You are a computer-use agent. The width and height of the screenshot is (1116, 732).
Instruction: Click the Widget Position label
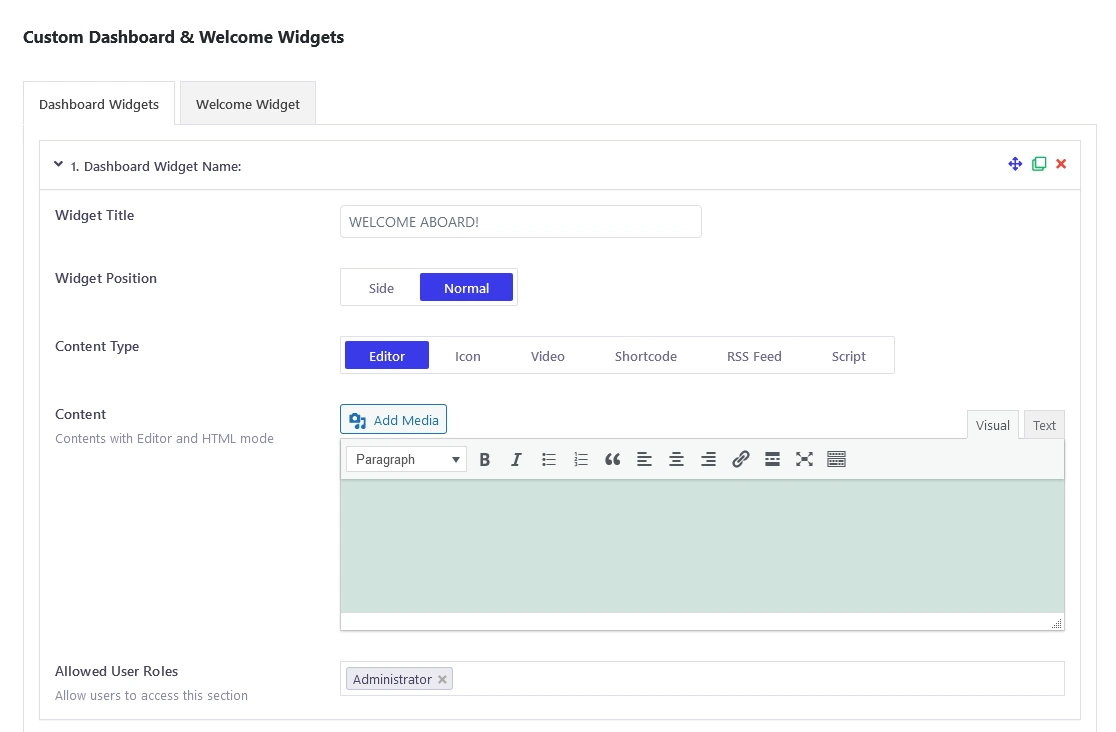point(106,278)
